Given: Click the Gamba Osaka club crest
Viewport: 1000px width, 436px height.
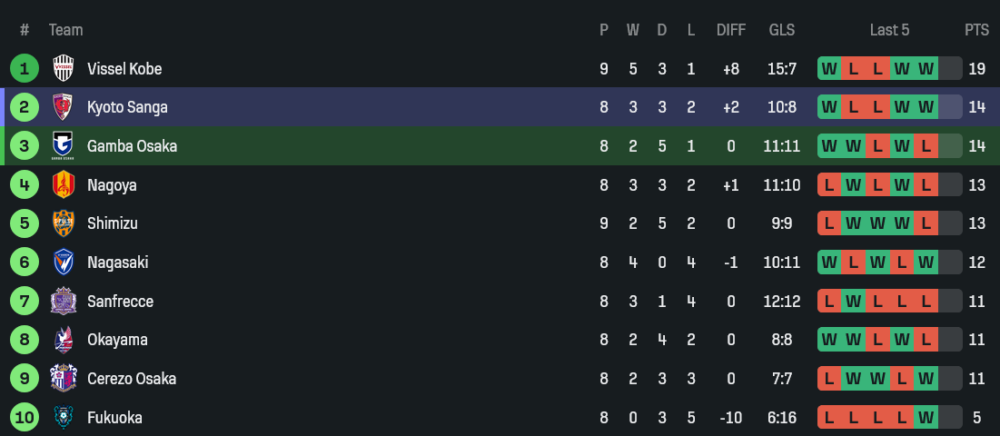Looking at the screenshot, I should coord(63,146).
